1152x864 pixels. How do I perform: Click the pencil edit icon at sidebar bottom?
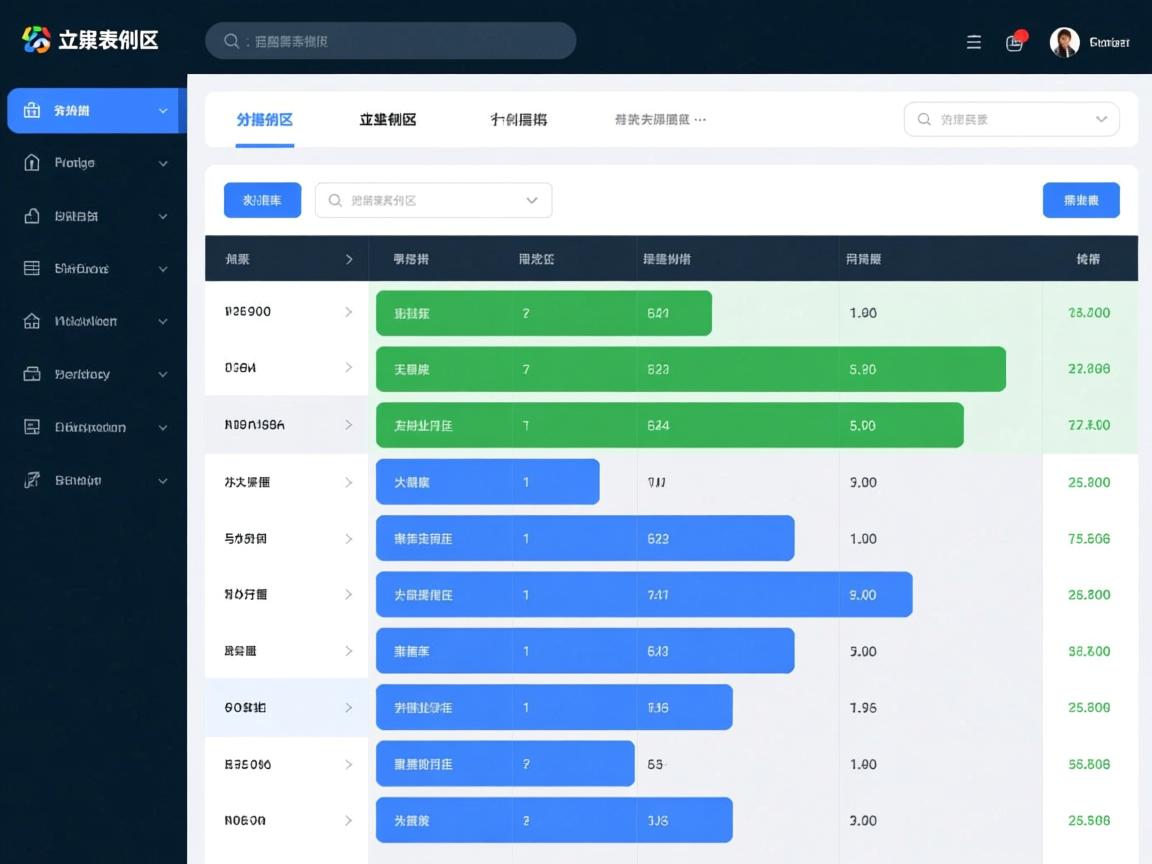coord(32,480)
